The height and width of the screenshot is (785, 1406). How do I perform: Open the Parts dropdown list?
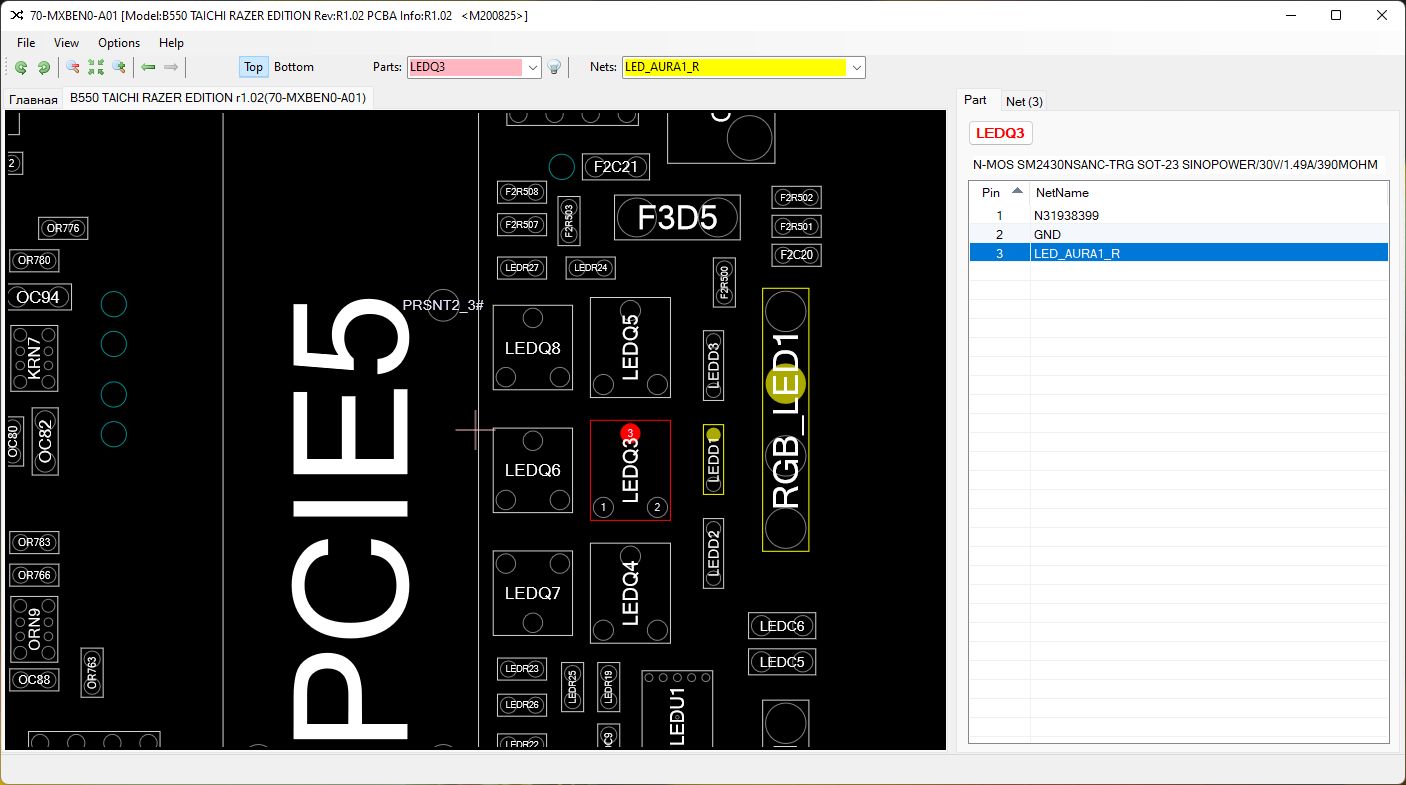[533, 67]
